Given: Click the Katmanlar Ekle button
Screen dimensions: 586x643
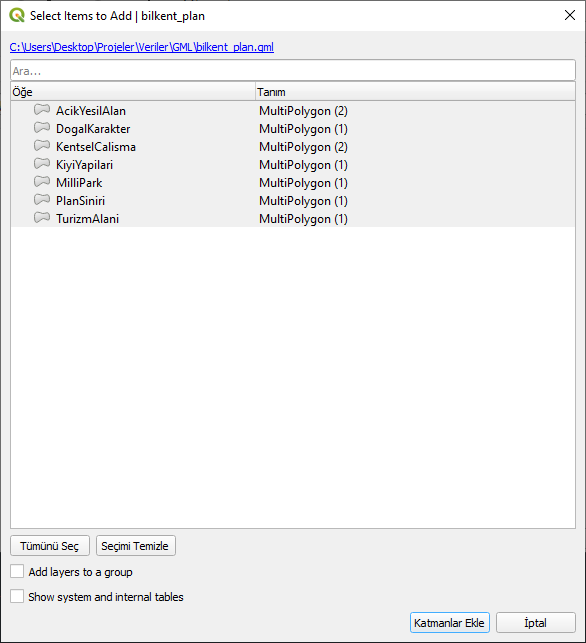Looking at the screenshot, I should point(449,623).
